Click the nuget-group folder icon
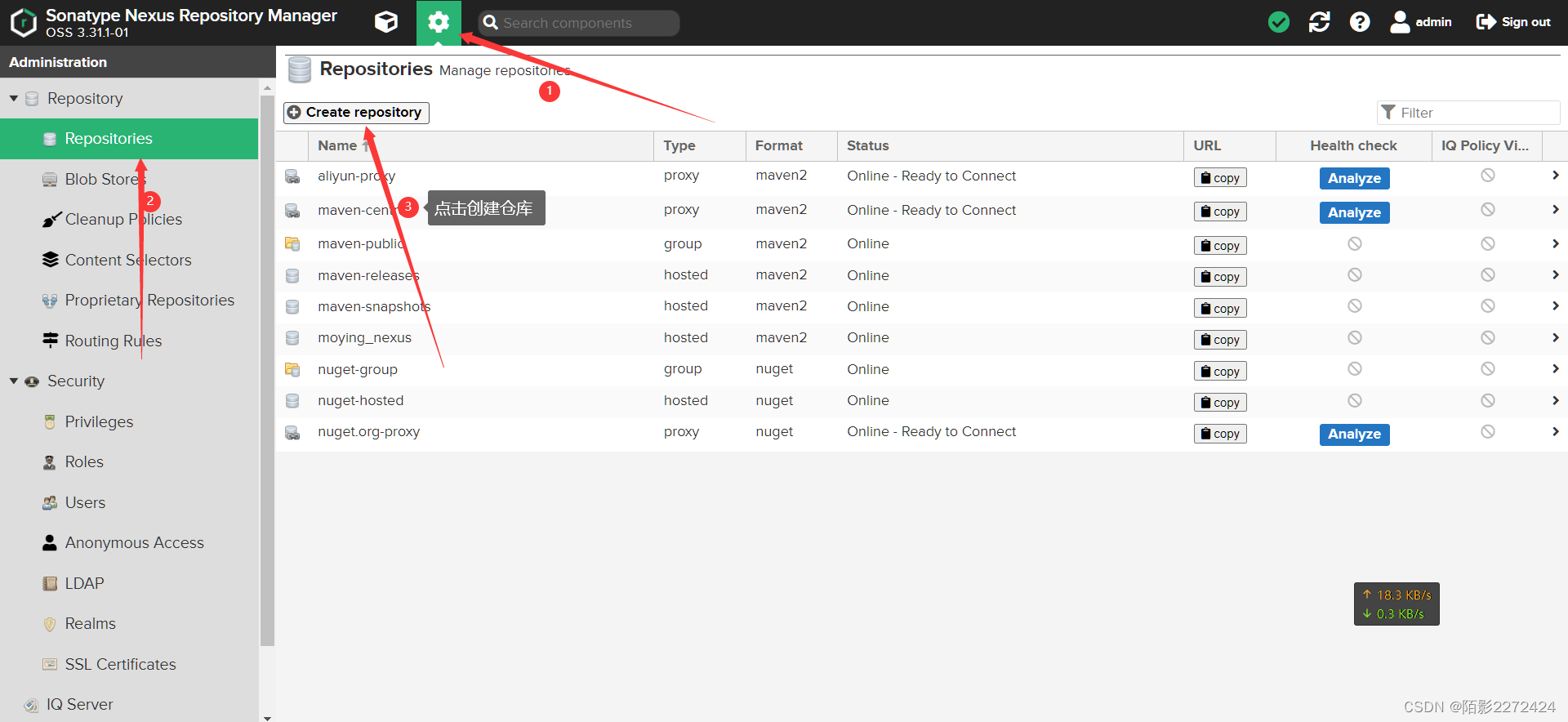 tap(292, 369)
